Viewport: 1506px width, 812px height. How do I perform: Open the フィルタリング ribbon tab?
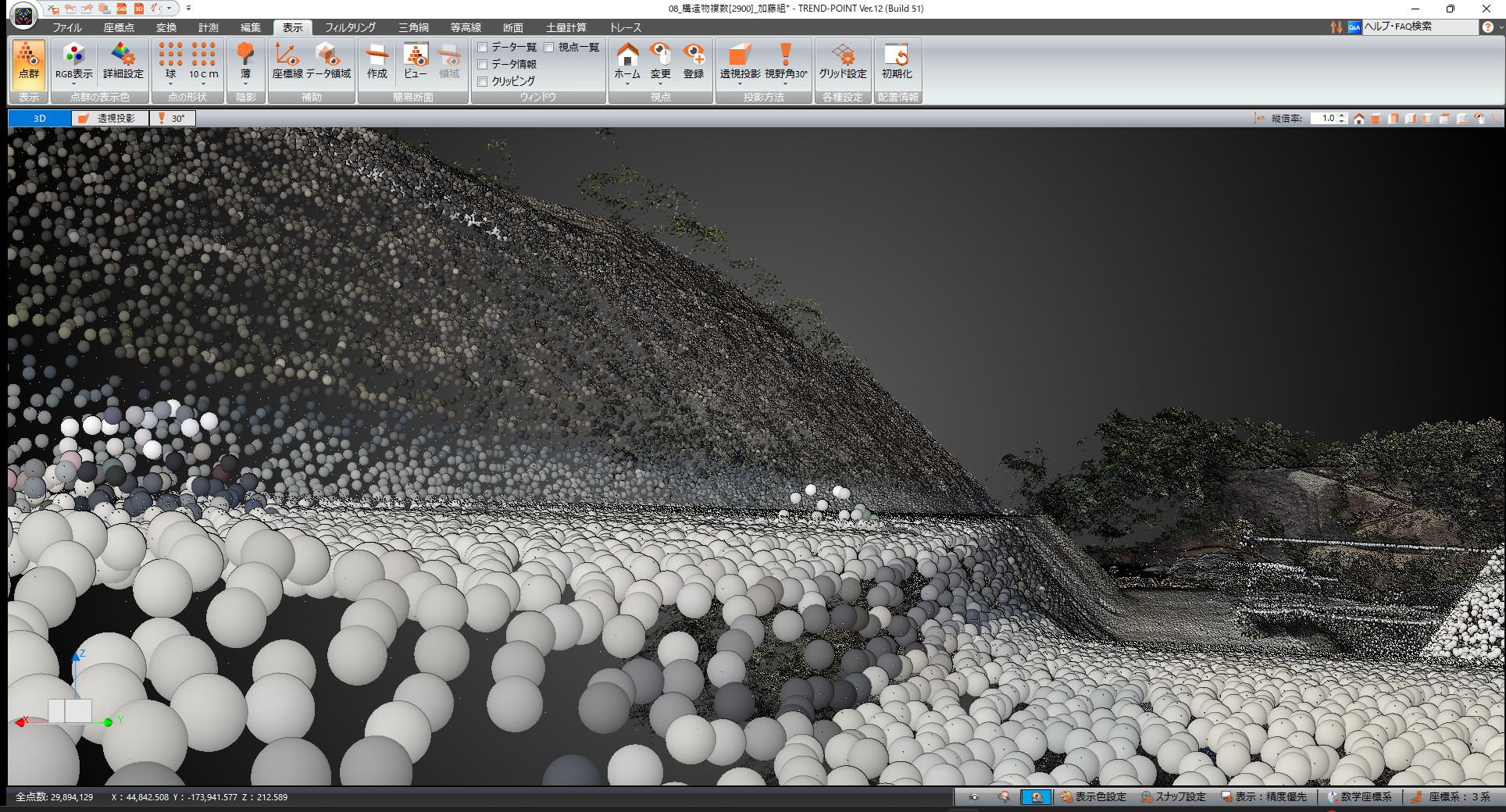pos(350,27)
